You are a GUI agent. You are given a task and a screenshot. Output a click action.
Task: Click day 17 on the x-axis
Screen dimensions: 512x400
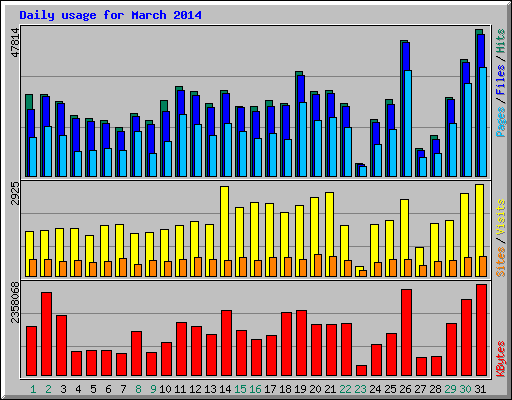(x=270, y=389)
